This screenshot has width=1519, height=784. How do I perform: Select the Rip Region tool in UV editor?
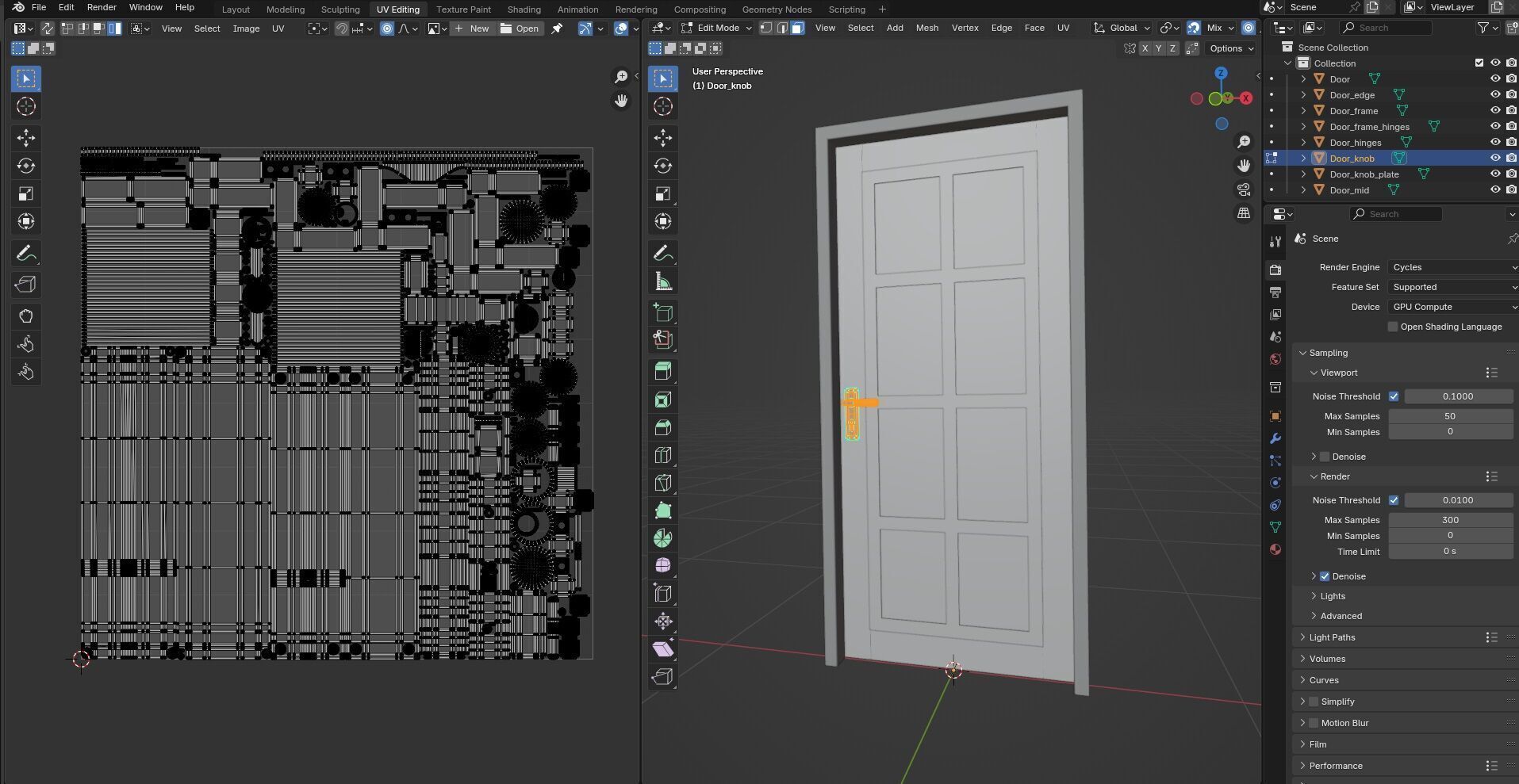tap(26, 285)
